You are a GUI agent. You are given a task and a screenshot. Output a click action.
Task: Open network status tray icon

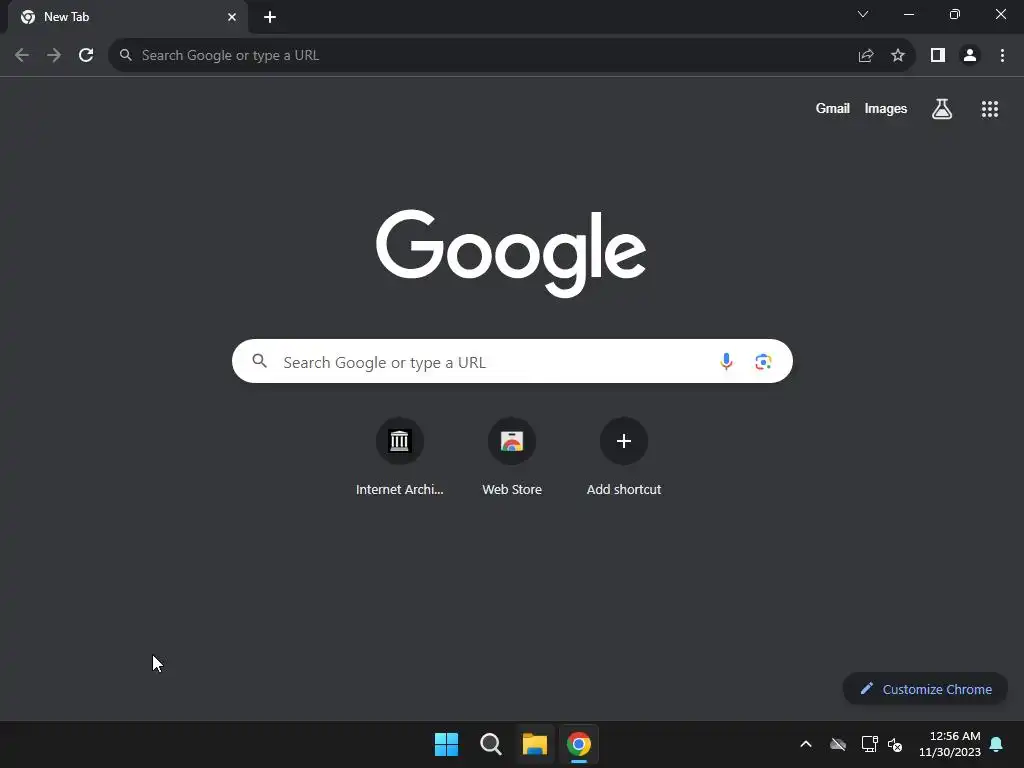point(869,744)
